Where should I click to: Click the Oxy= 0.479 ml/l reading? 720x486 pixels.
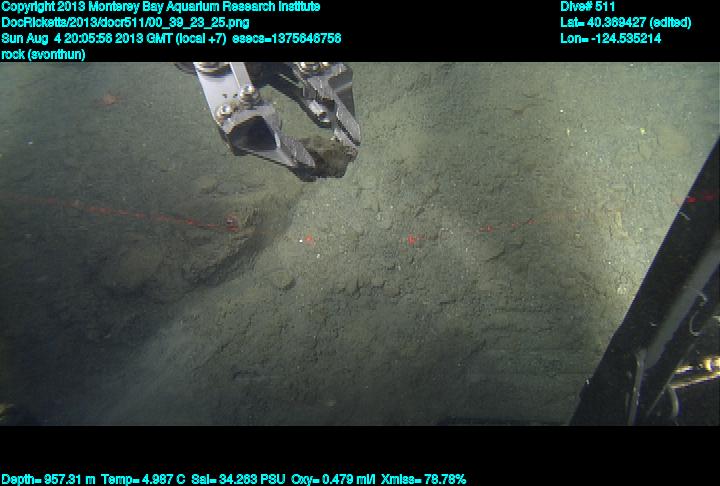333,480
